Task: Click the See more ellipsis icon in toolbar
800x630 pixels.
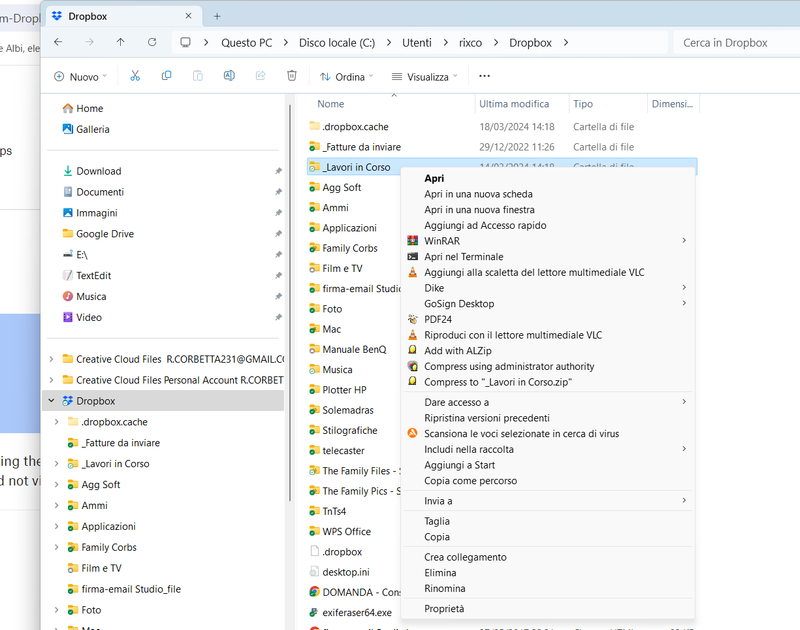Action: point(484,75)
